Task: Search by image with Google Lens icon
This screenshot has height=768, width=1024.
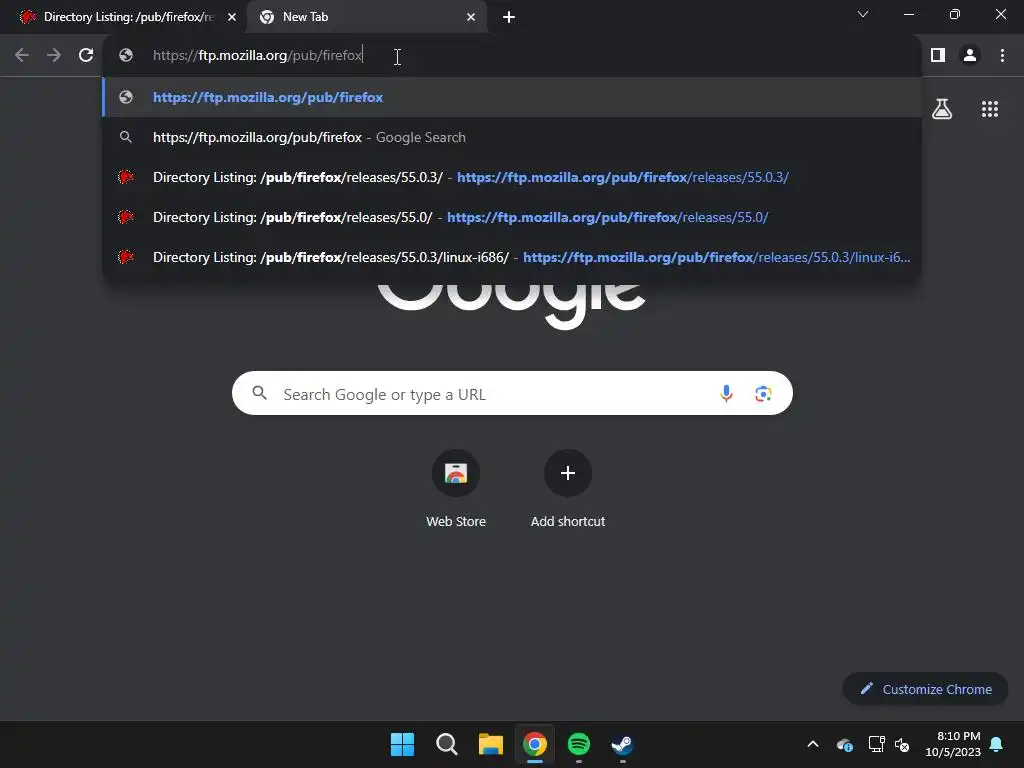Action: click(x=763, y=394)
